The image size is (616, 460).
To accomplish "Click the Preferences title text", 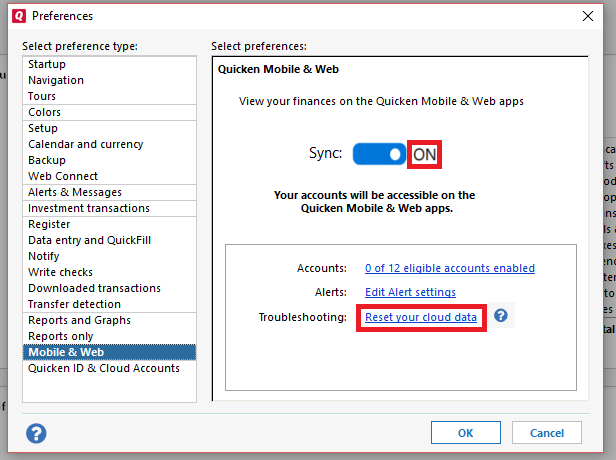I will [x=62, y=16].
